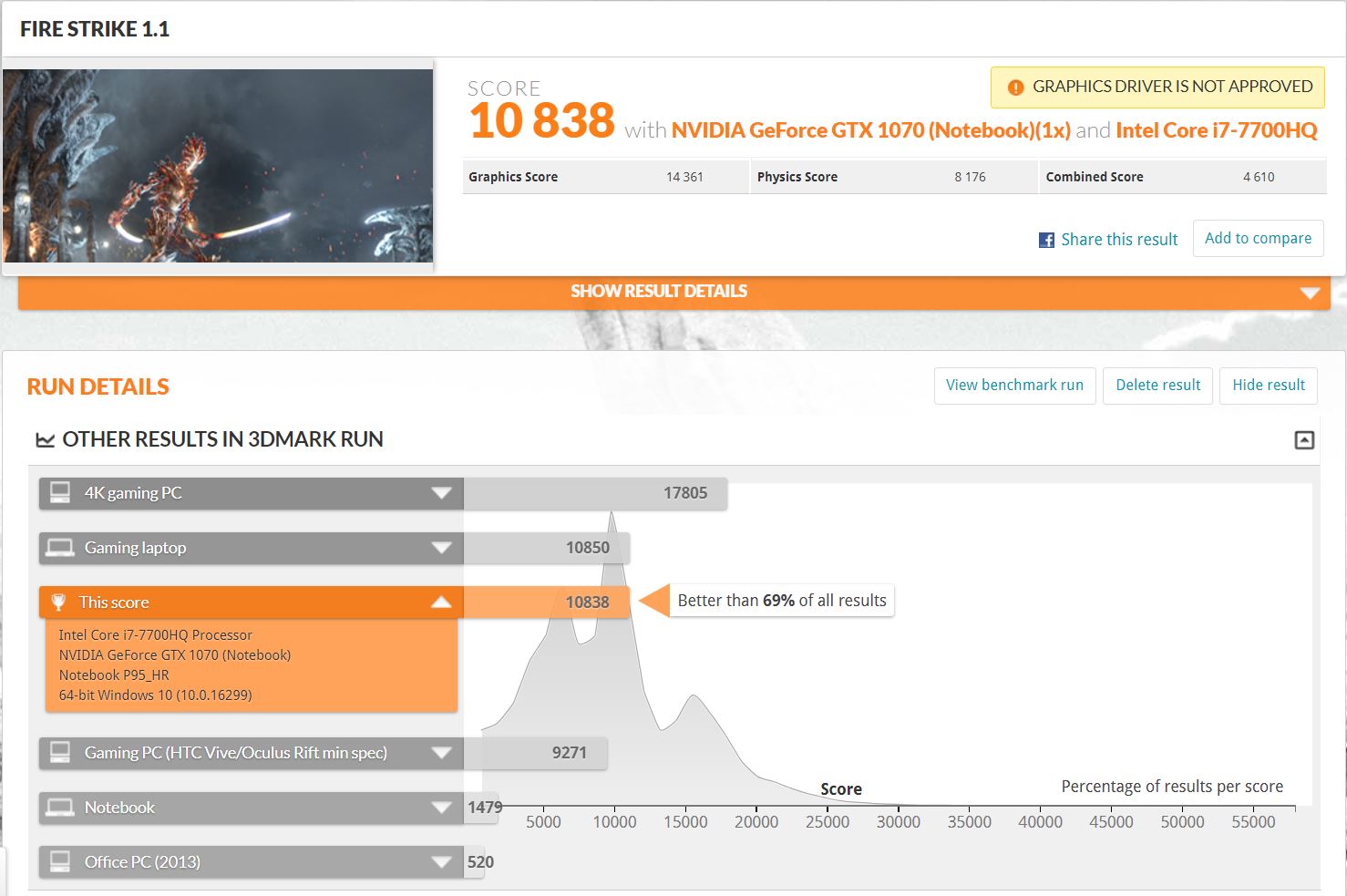Expand the 4K gaming PC row arrow
1347x896 pixels.
point(441,493)
